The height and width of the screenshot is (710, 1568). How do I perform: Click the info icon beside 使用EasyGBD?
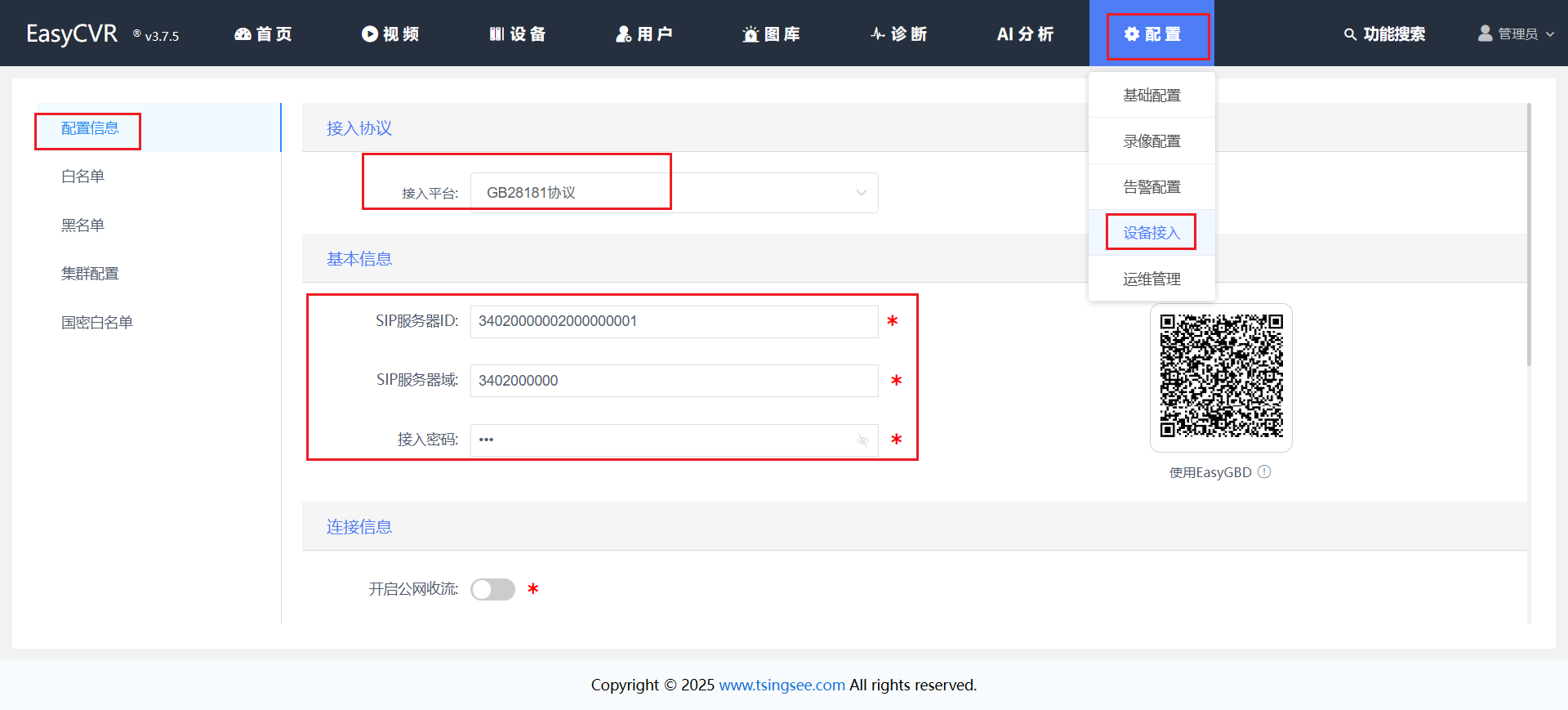[1264, 472]
